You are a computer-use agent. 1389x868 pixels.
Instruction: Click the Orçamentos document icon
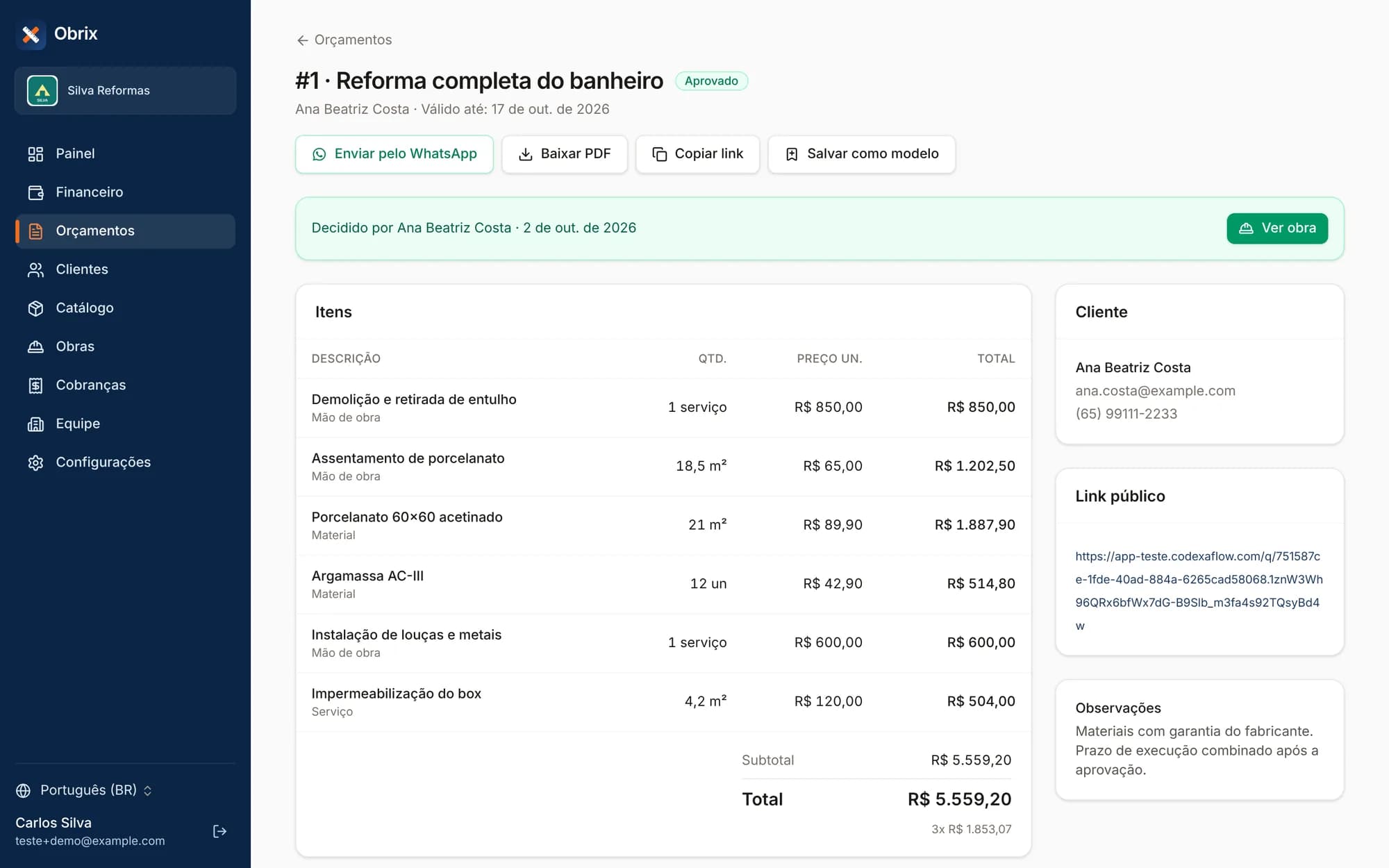point(35,231)
